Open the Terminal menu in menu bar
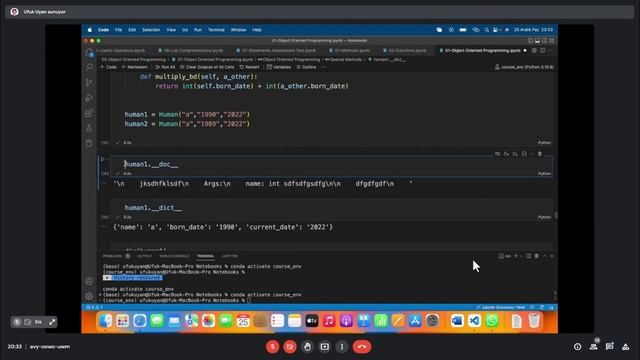The width and height of the screenshot is (640, 360). [x=216, y=30]
